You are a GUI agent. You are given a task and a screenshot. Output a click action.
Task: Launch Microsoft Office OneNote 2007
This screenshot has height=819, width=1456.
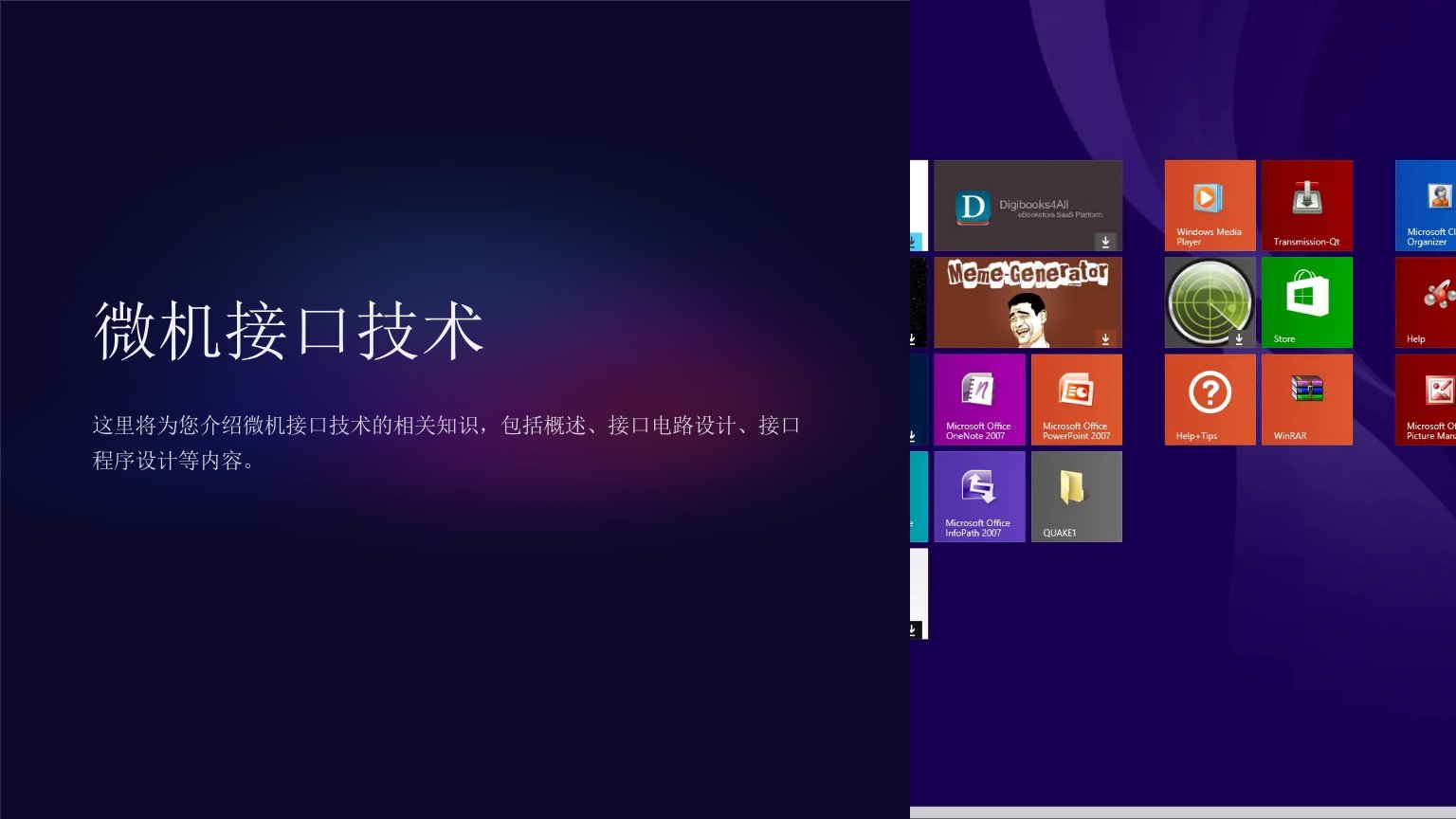tap(979, 400)
